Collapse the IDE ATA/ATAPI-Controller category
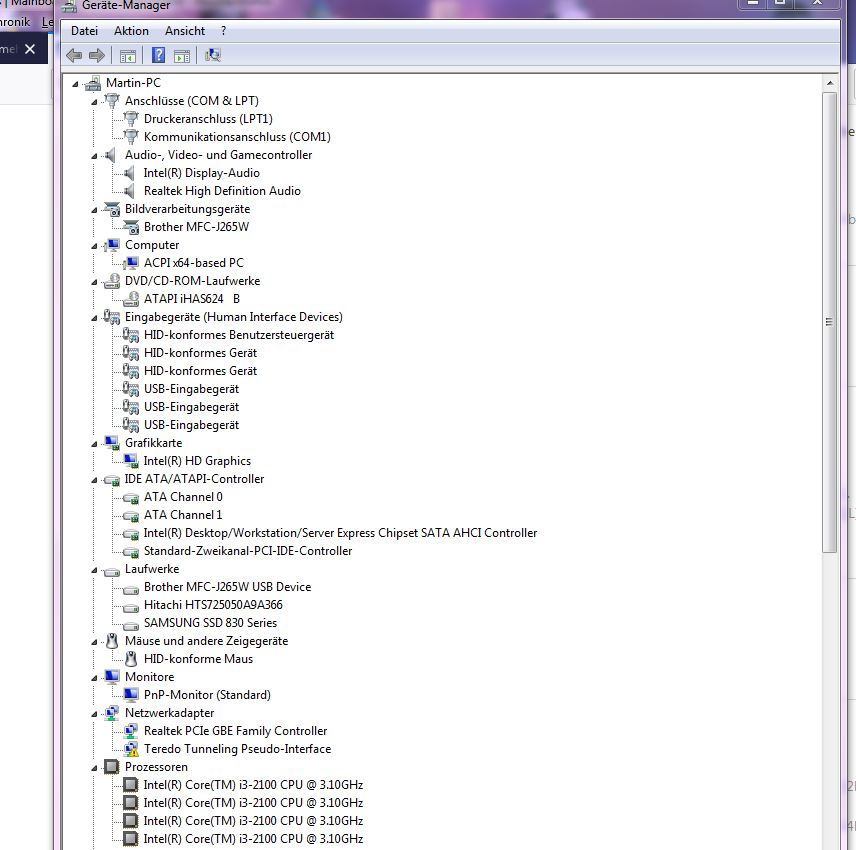The height and width of the screenshot is (850, 856). (x=94, y=480)
